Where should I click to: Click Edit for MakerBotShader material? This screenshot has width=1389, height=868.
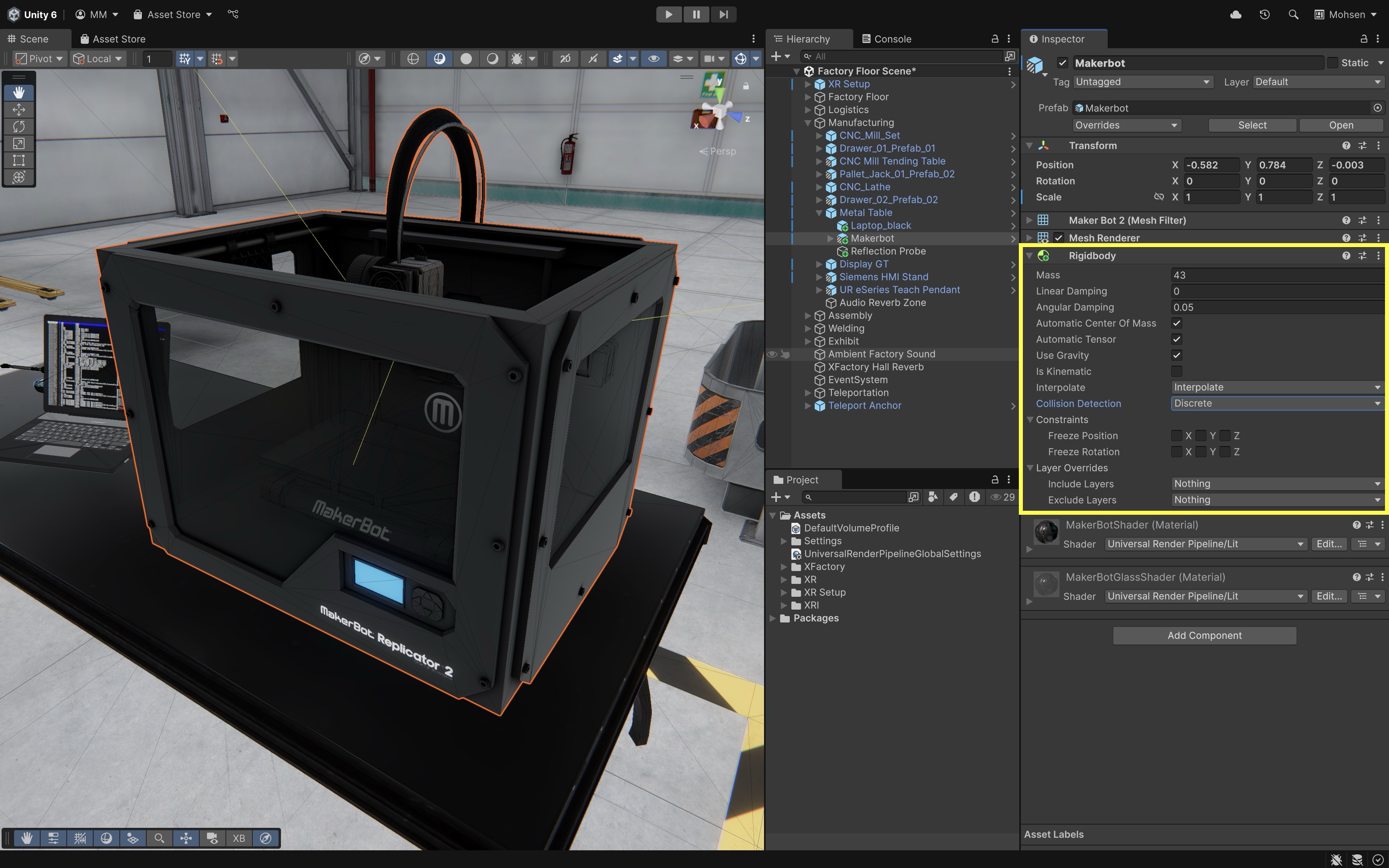(x=1329, y=544)
